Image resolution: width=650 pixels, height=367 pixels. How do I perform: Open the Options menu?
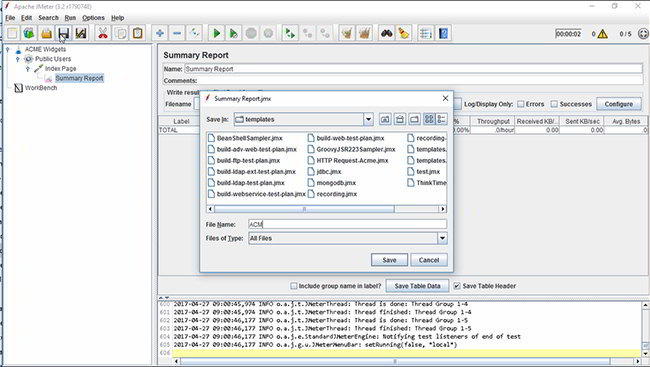point(93,18)
